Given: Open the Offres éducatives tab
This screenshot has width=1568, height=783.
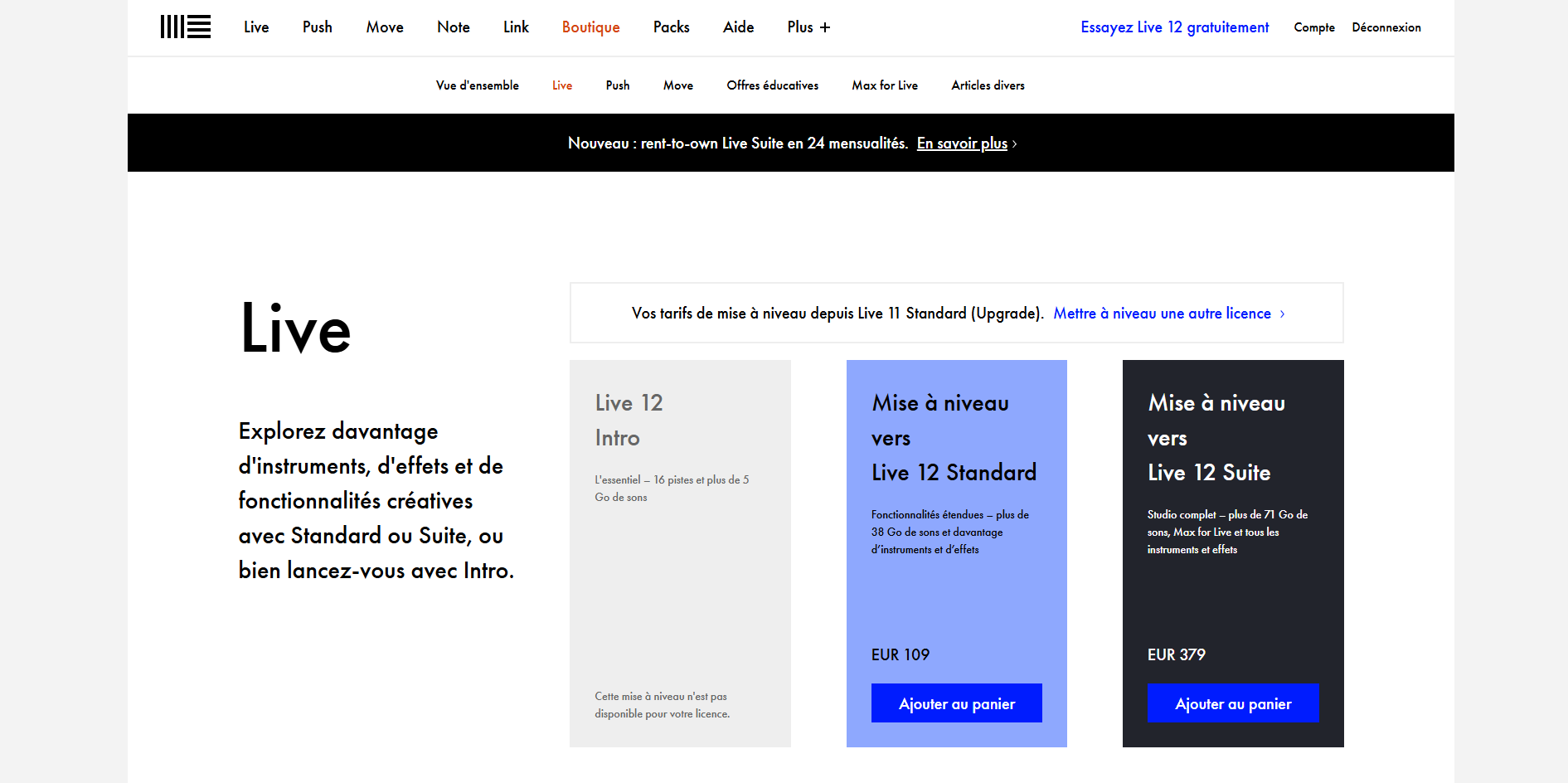Looking at the screenshot, I should 773,85.
